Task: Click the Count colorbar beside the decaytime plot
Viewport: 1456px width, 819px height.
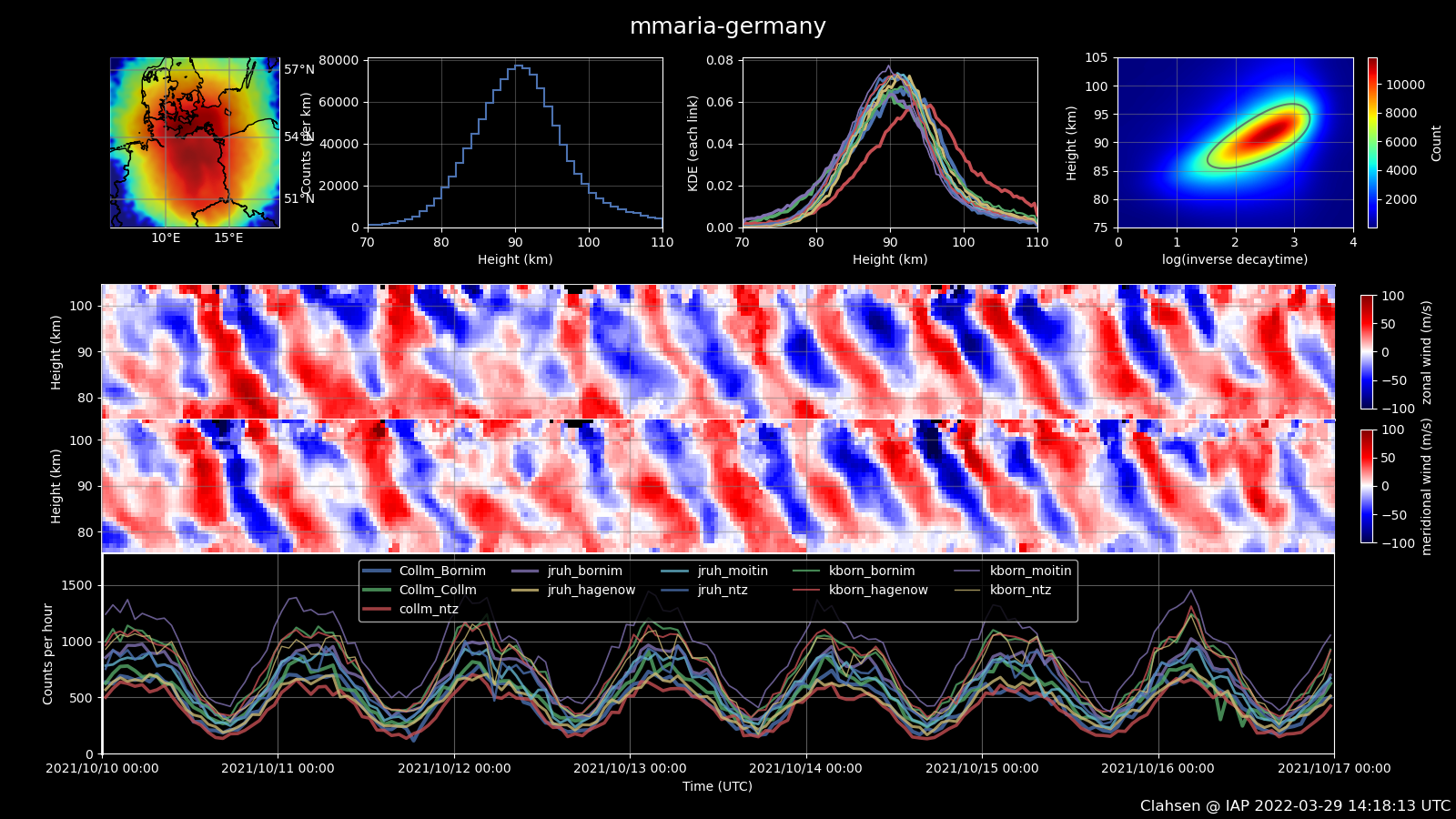Action: point(1372,143)
